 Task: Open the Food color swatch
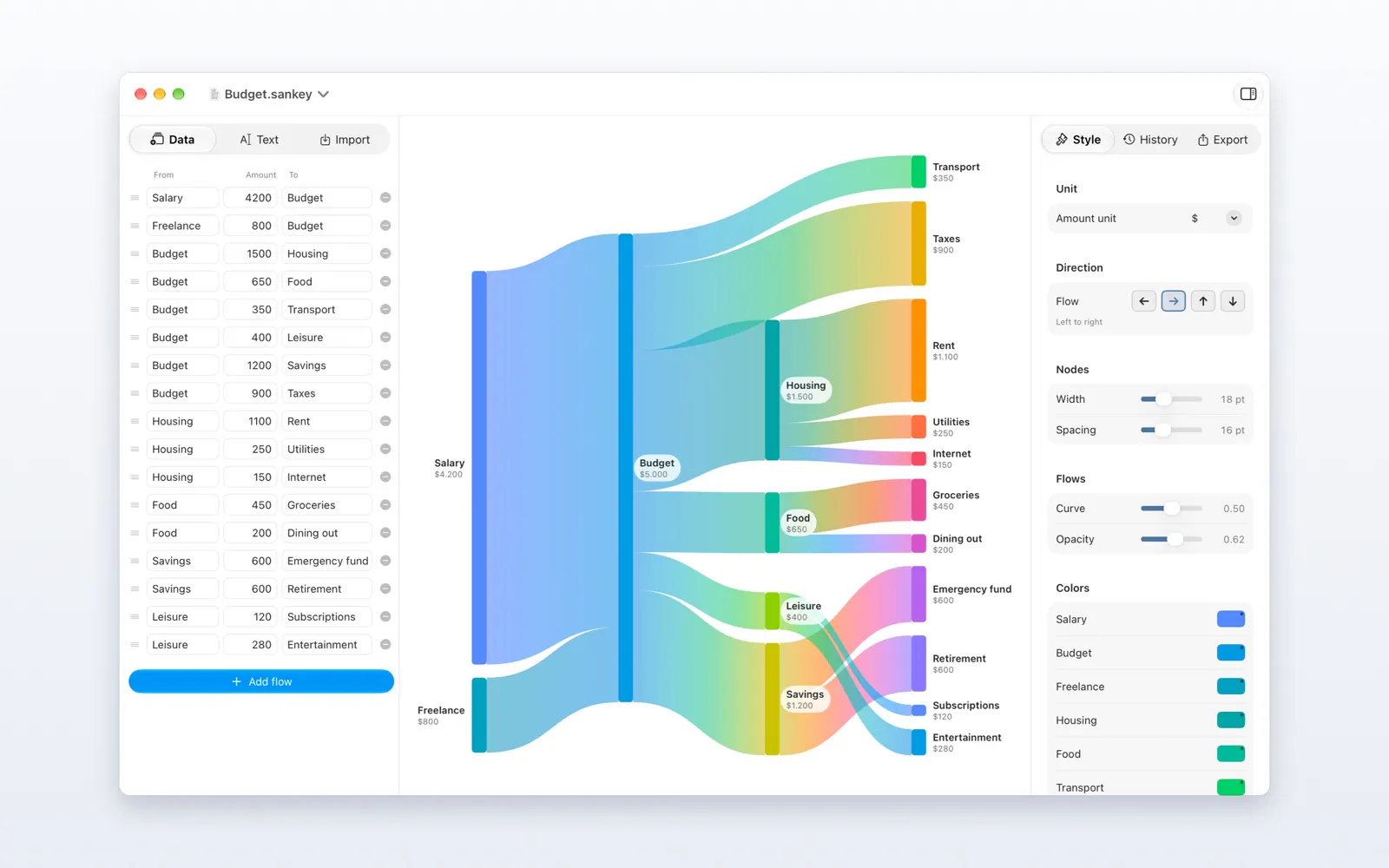coord(1231,753)
